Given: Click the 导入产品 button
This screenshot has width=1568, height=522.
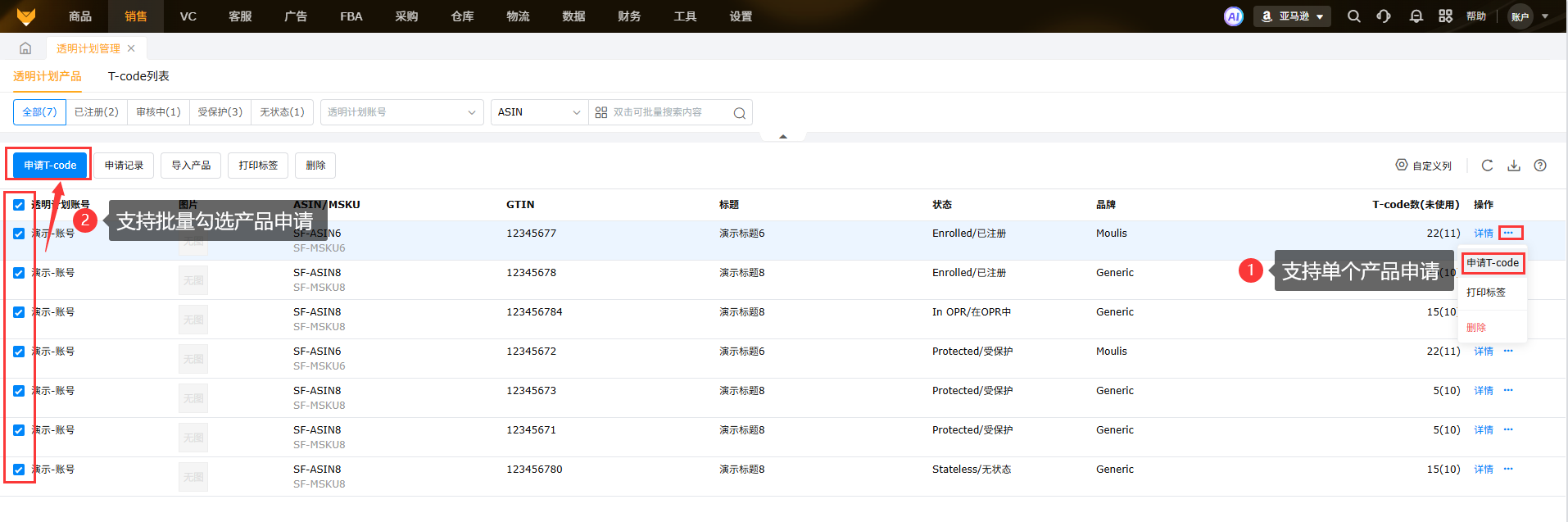Looking at the screenshot, I should (191, 166).
